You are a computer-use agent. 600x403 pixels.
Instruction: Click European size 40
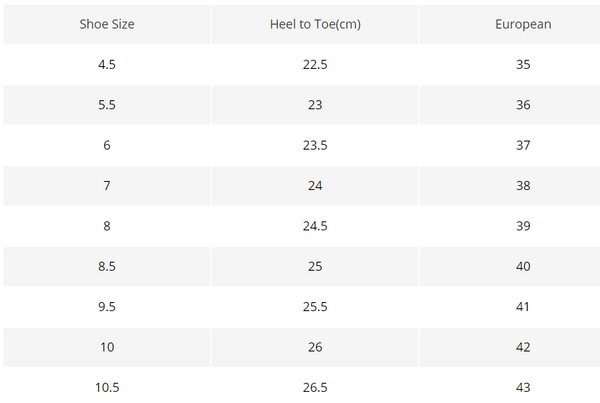523,266
